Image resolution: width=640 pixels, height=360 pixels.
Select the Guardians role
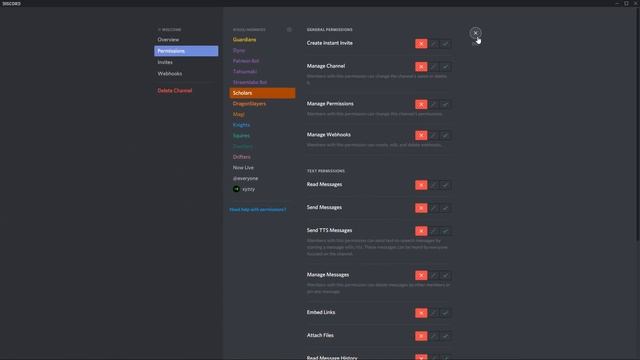pos(262,40)
